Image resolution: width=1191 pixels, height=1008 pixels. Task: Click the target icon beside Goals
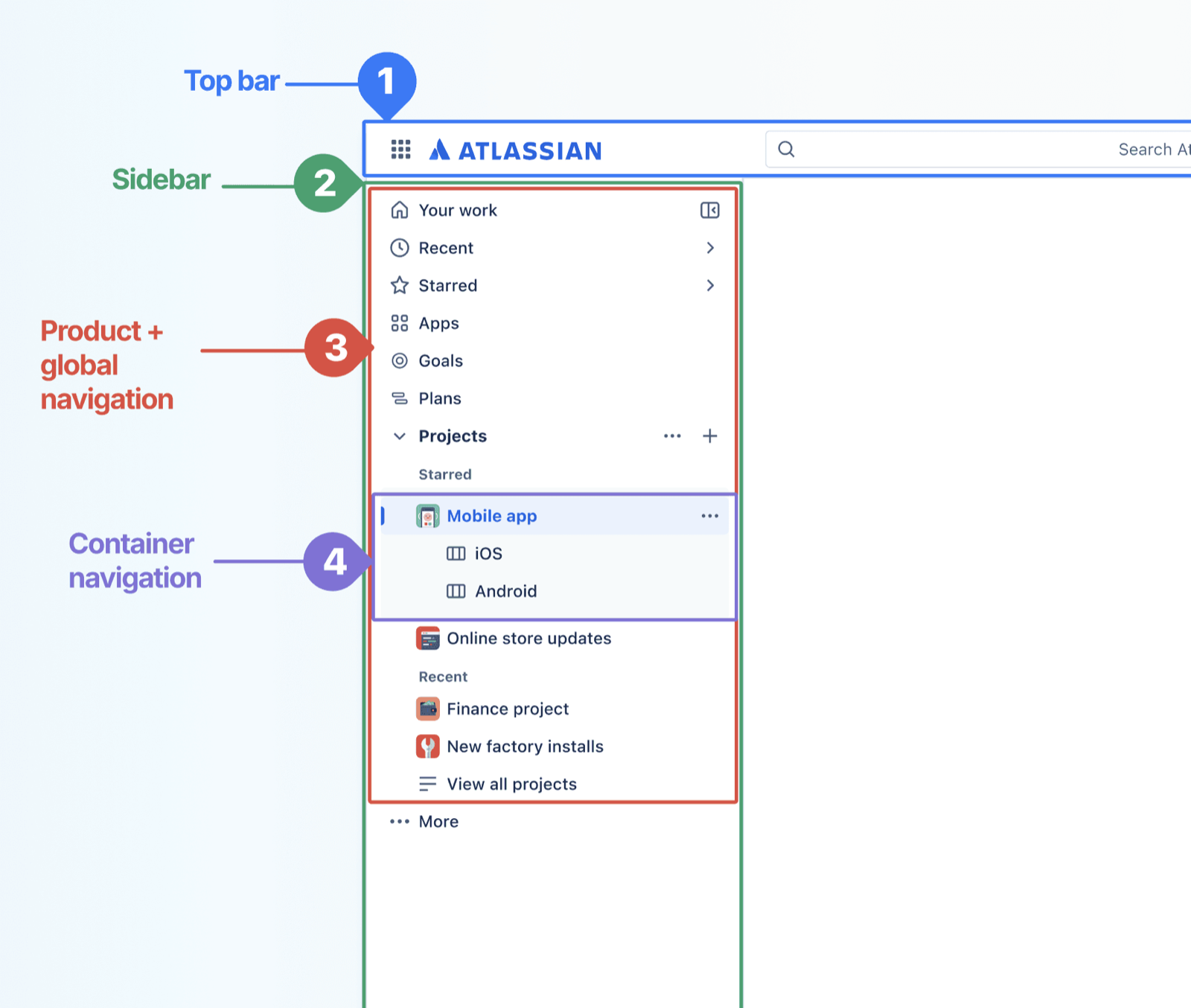pyautogui.click(x=400, y=361)
